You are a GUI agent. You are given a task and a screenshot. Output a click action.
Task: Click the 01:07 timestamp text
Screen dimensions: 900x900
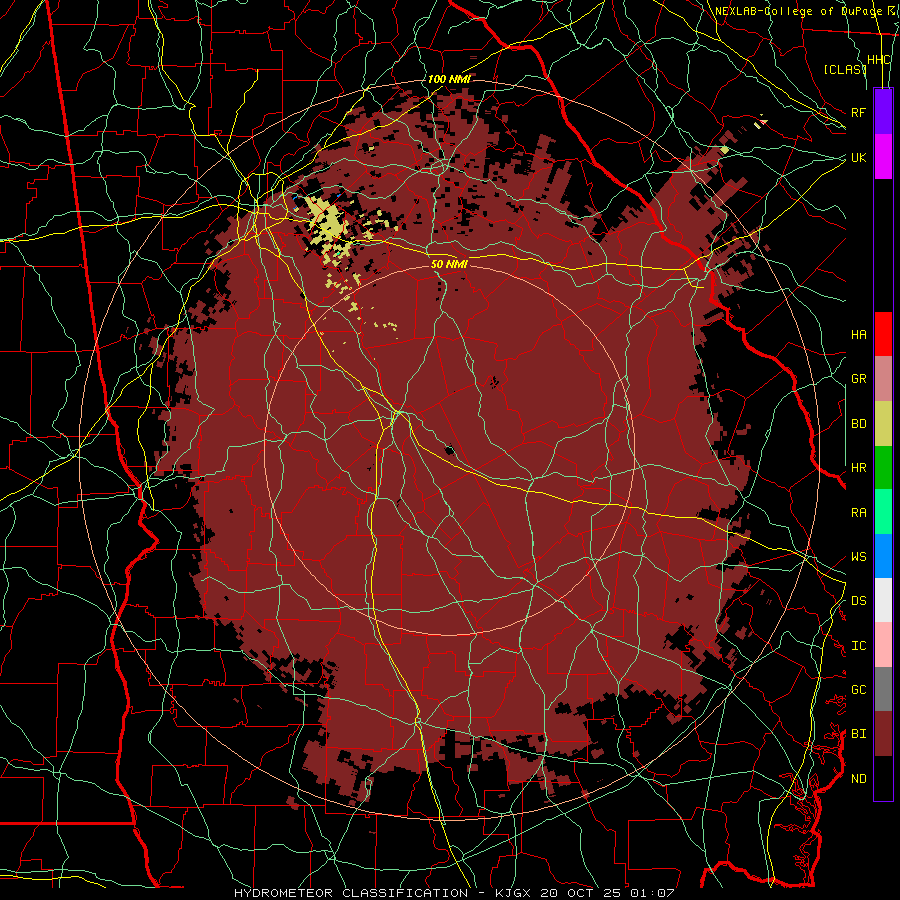pos(653,893)
